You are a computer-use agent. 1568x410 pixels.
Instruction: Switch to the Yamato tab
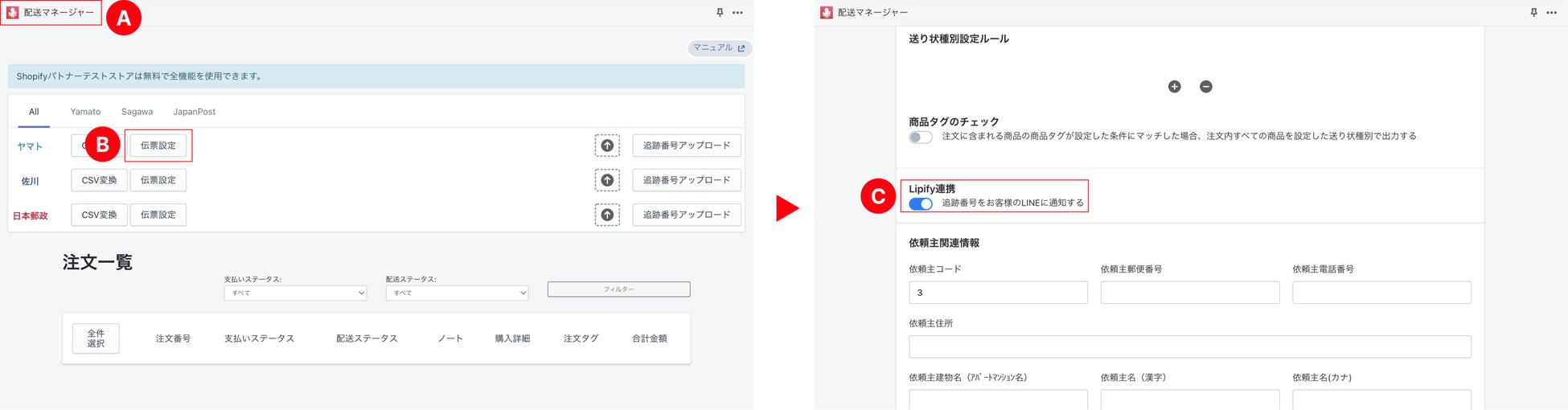coord(85,112)
